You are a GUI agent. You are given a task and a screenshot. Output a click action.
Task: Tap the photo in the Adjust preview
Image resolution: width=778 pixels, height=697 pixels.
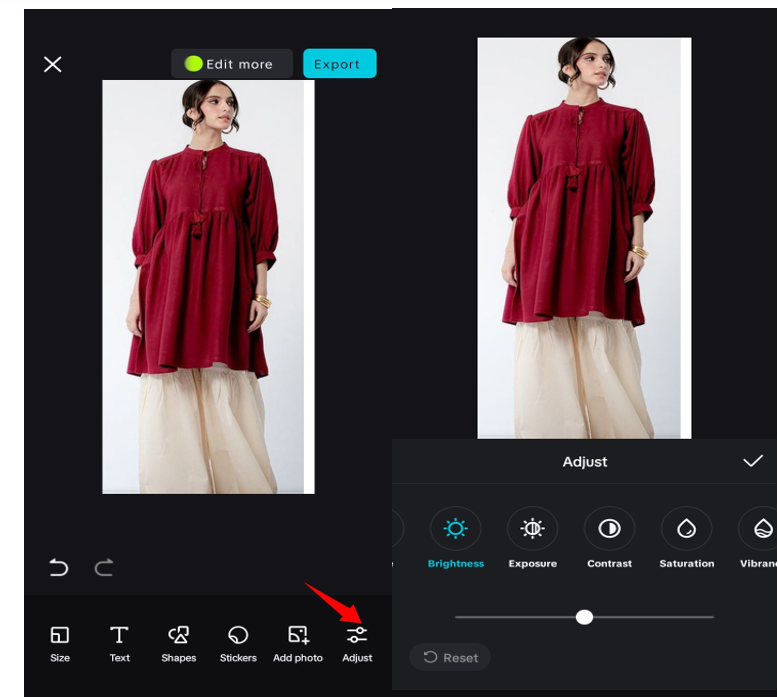click(x=584, y=238)
